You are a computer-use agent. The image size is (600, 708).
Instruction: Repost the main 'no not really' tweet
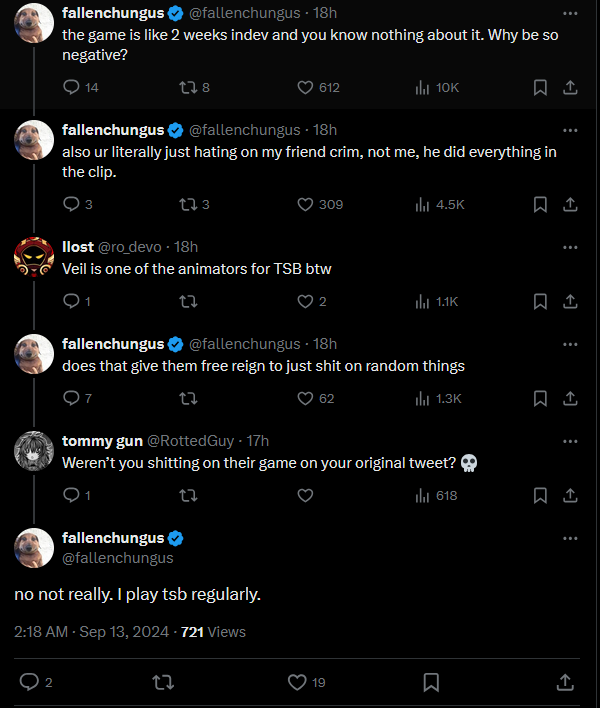tap(161, 682)
